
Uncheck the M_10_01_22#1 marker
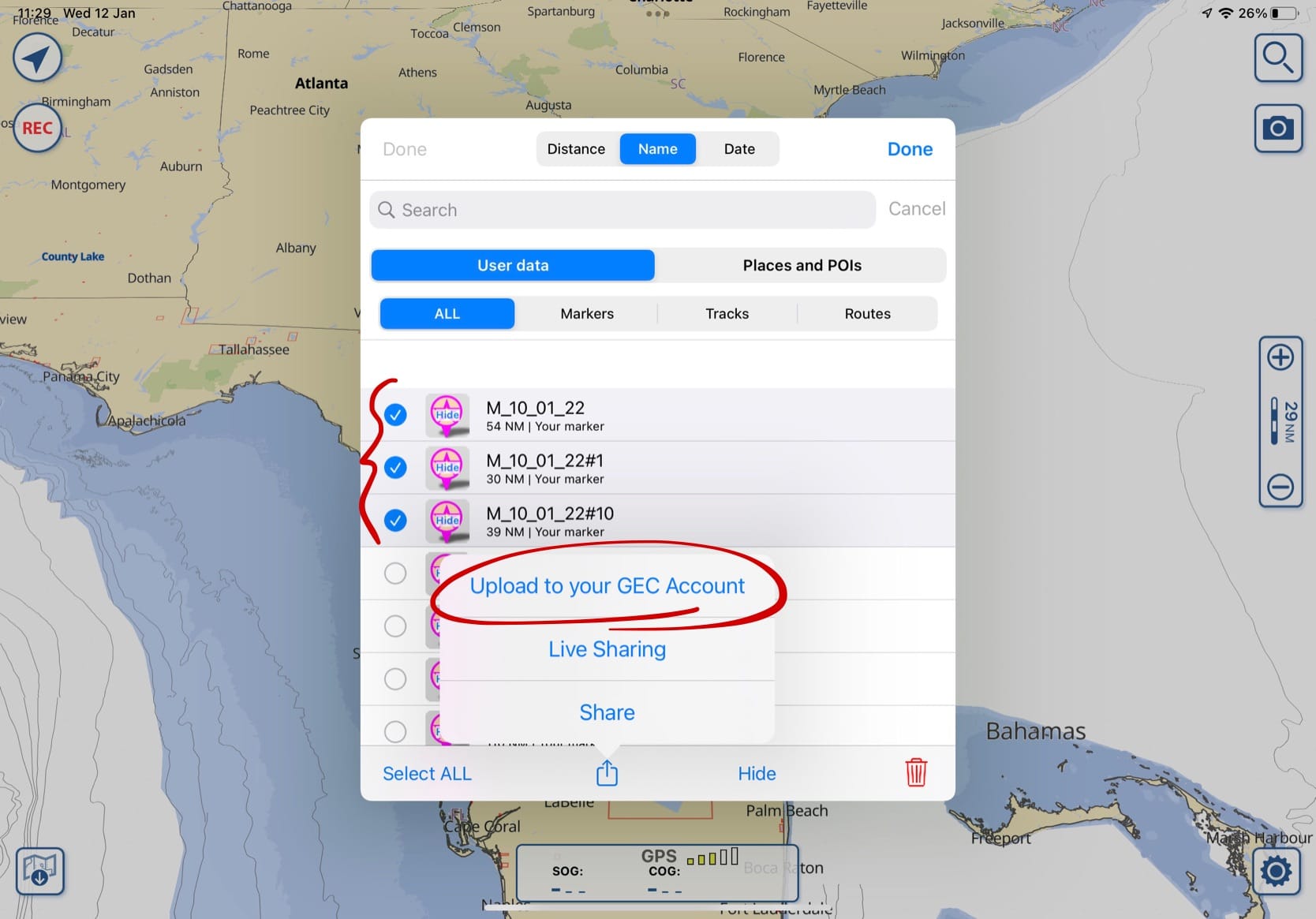[x=395, y=467]
